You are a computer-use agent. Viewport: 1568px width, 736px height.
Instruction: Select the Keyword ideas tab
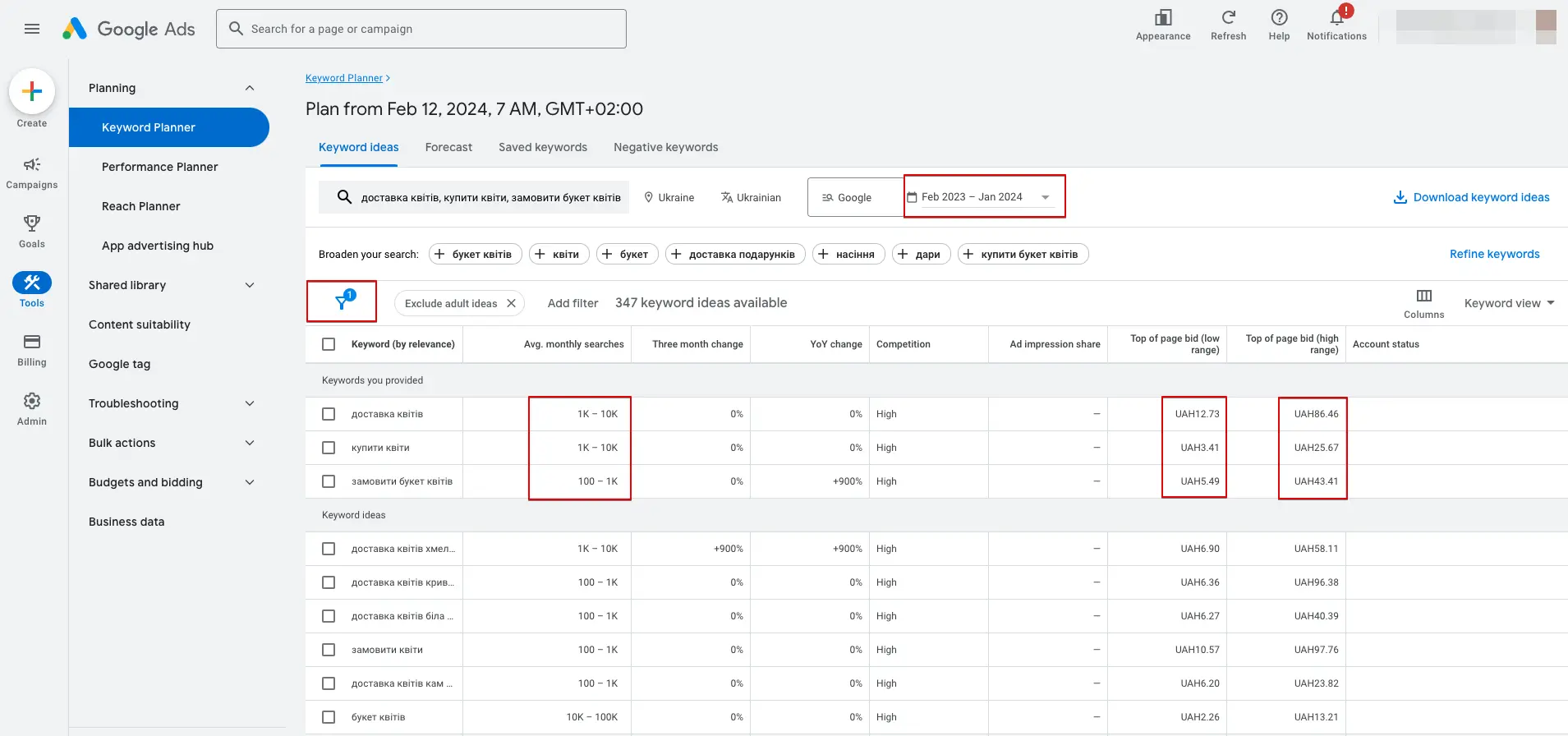tap(359, 147)
